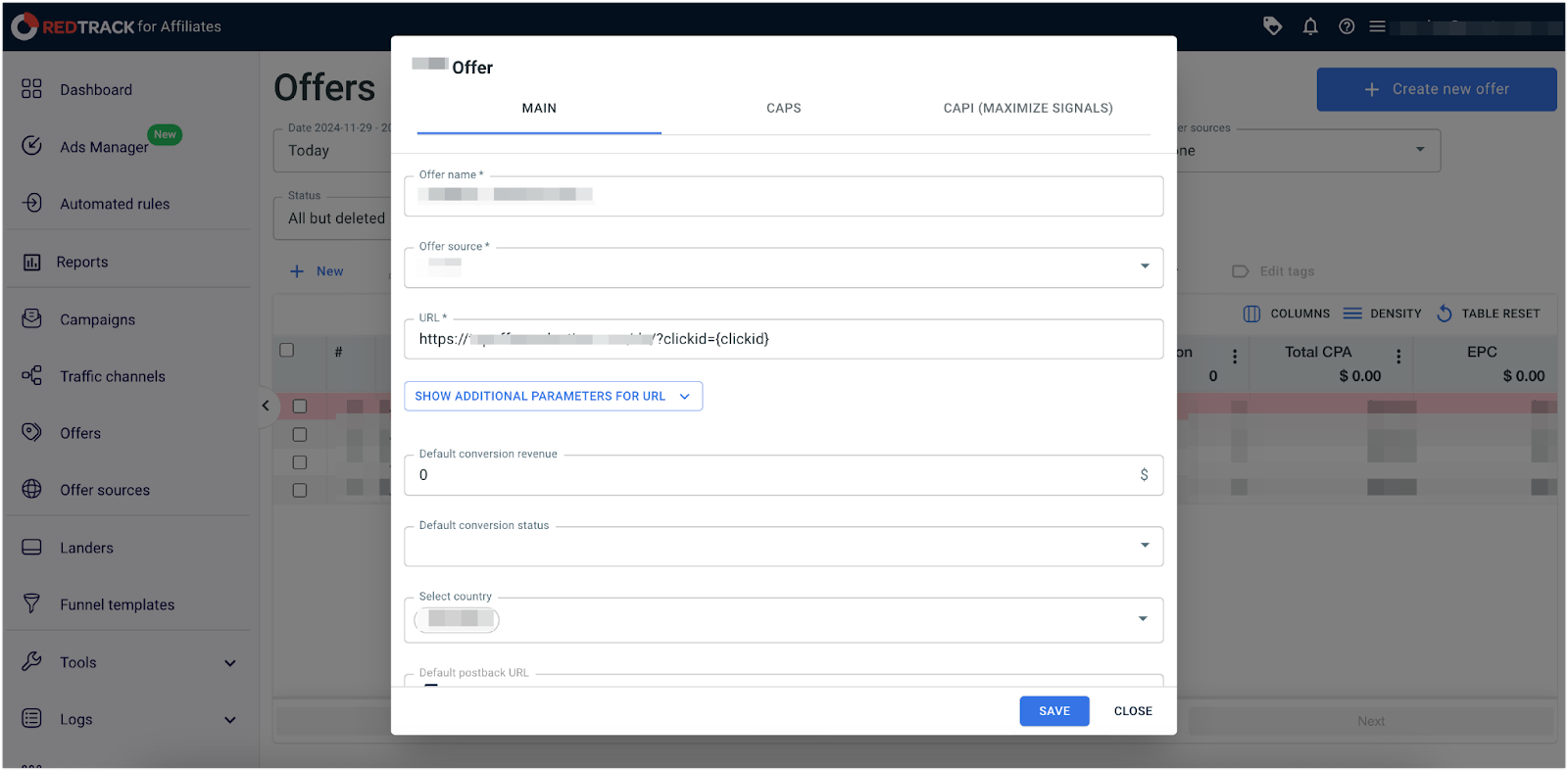Check the last row checkbox in offers table
Viewport: 1568px width, 771px height.
pos(300,490)
